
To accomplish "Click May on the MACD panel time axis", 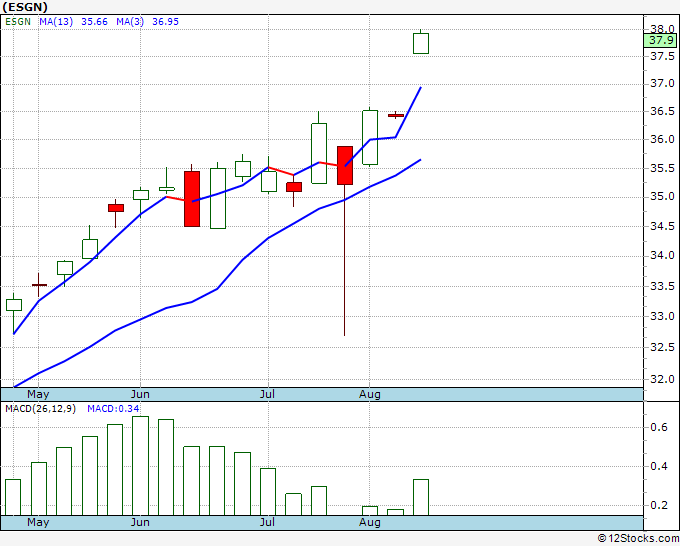I will [38, 522].
